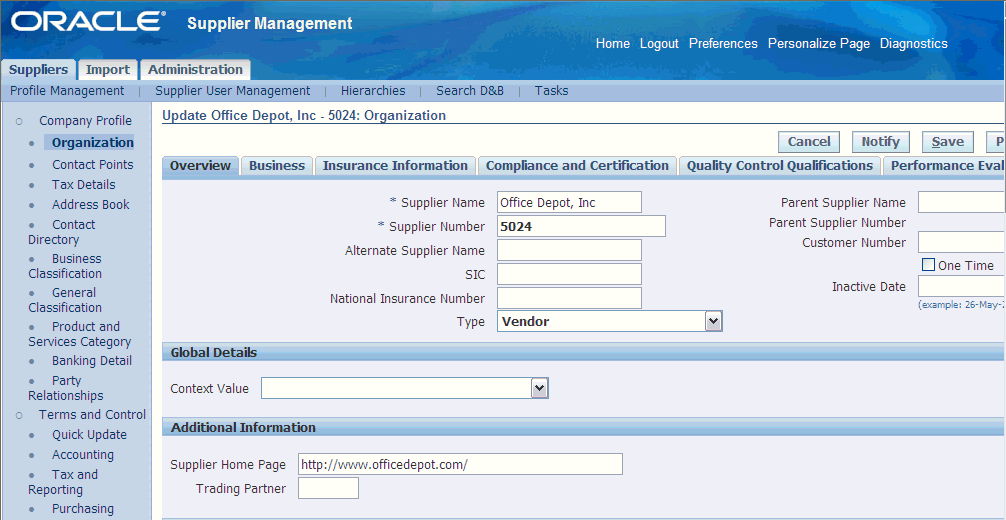This screenshot has width=1006, height=520.
Task: Open Tax and Reporting in side navigation
Action: click(63, 481)
